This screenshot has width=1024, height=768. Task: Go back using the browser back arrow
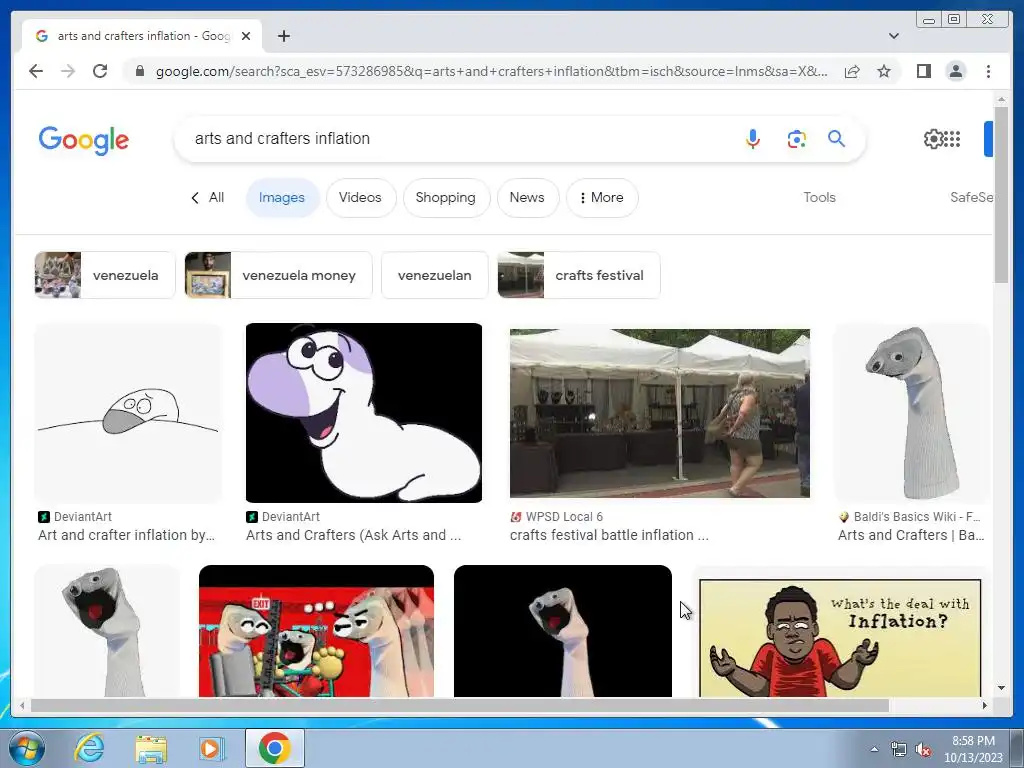click(36, 71)
